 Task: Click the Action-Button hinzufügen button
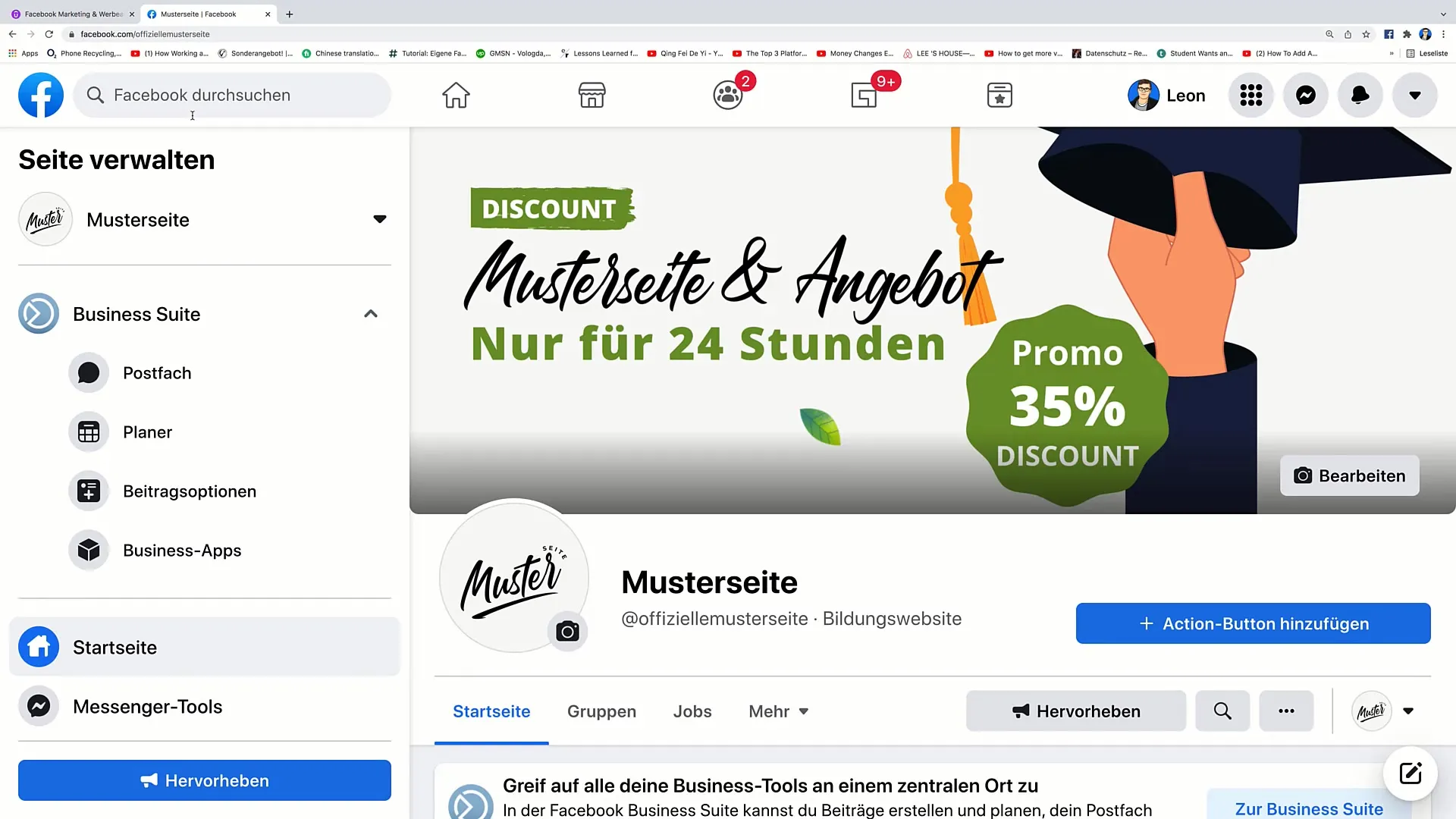[x=1253, y=623]
